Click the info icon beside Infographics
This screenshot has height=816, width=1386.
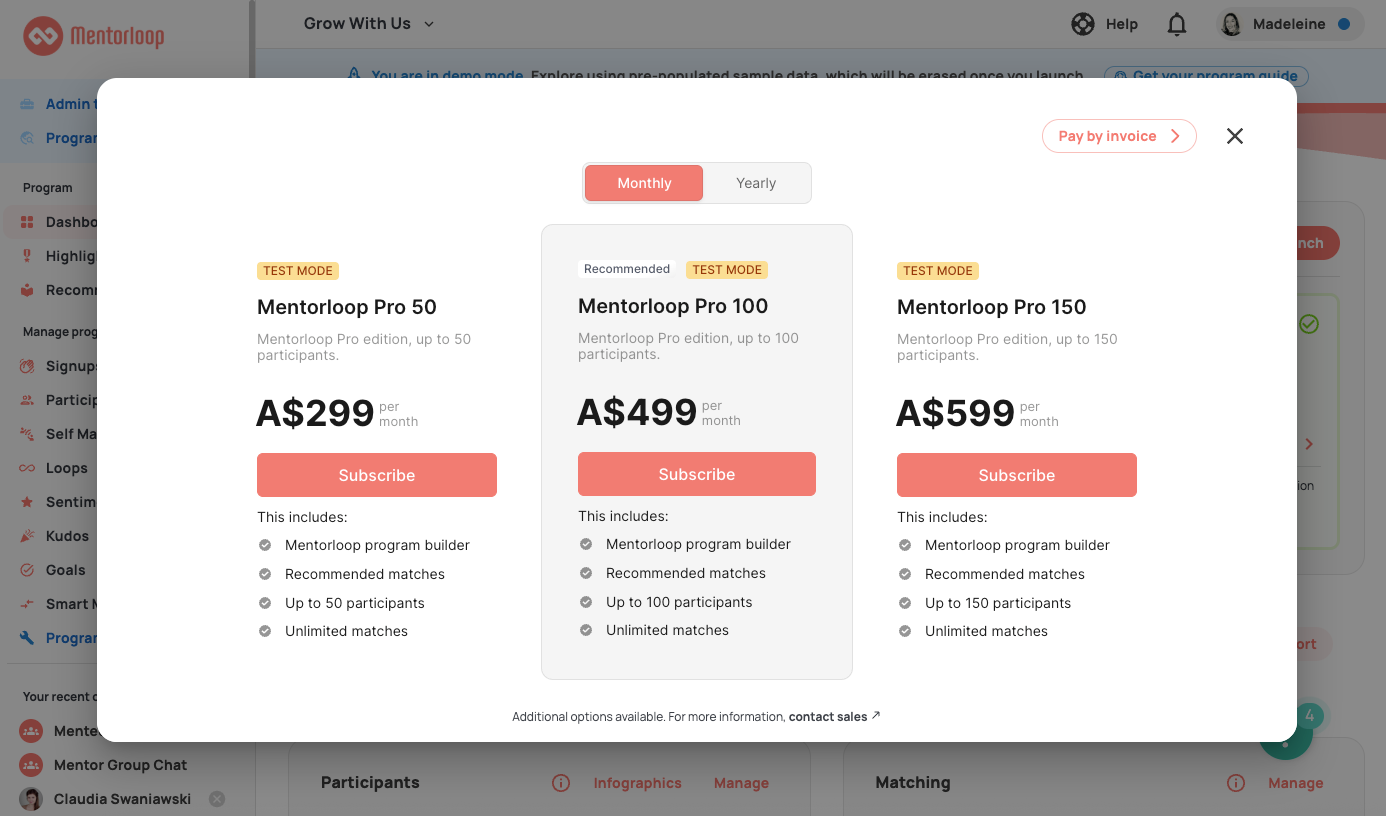(561, 783)
